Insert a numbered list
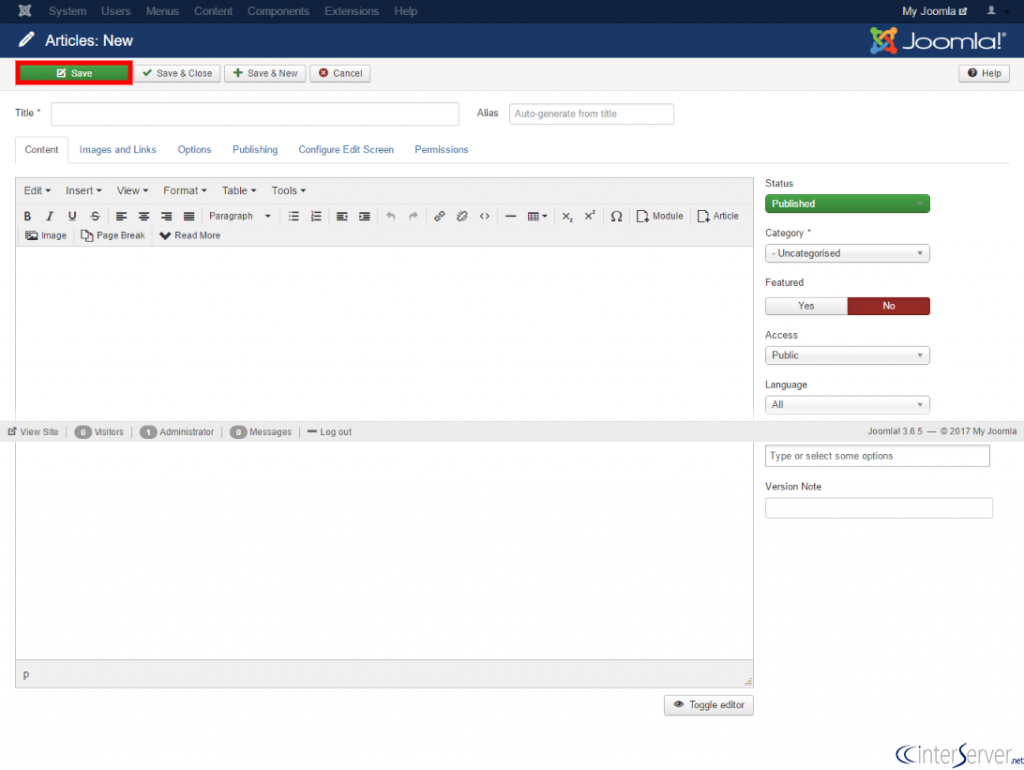Image resolution: width=1024 pixels, height=770 pixels. click(316, 216)
